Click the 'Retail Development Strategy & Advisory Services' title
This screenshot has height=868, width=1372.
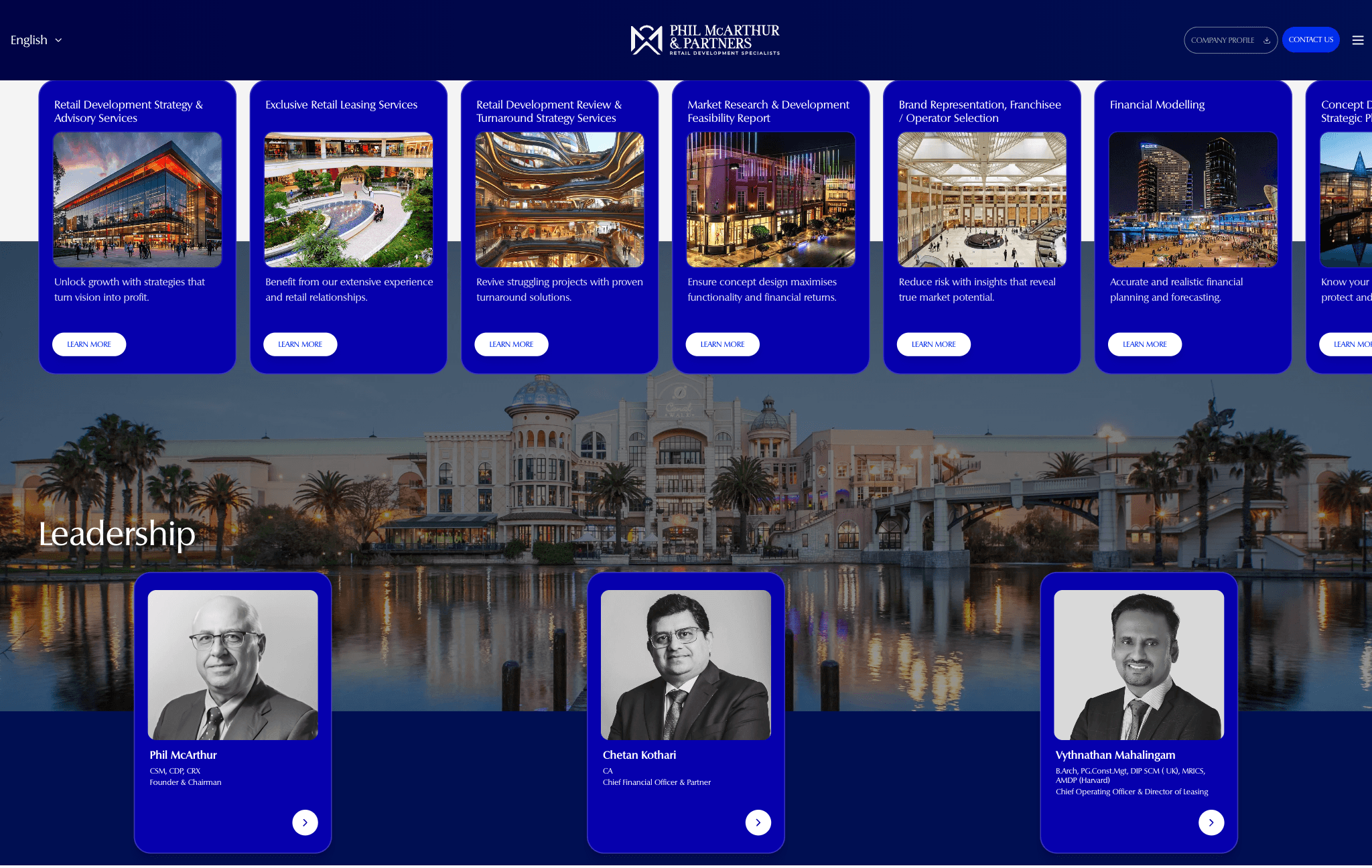click(x=129, y=111)
